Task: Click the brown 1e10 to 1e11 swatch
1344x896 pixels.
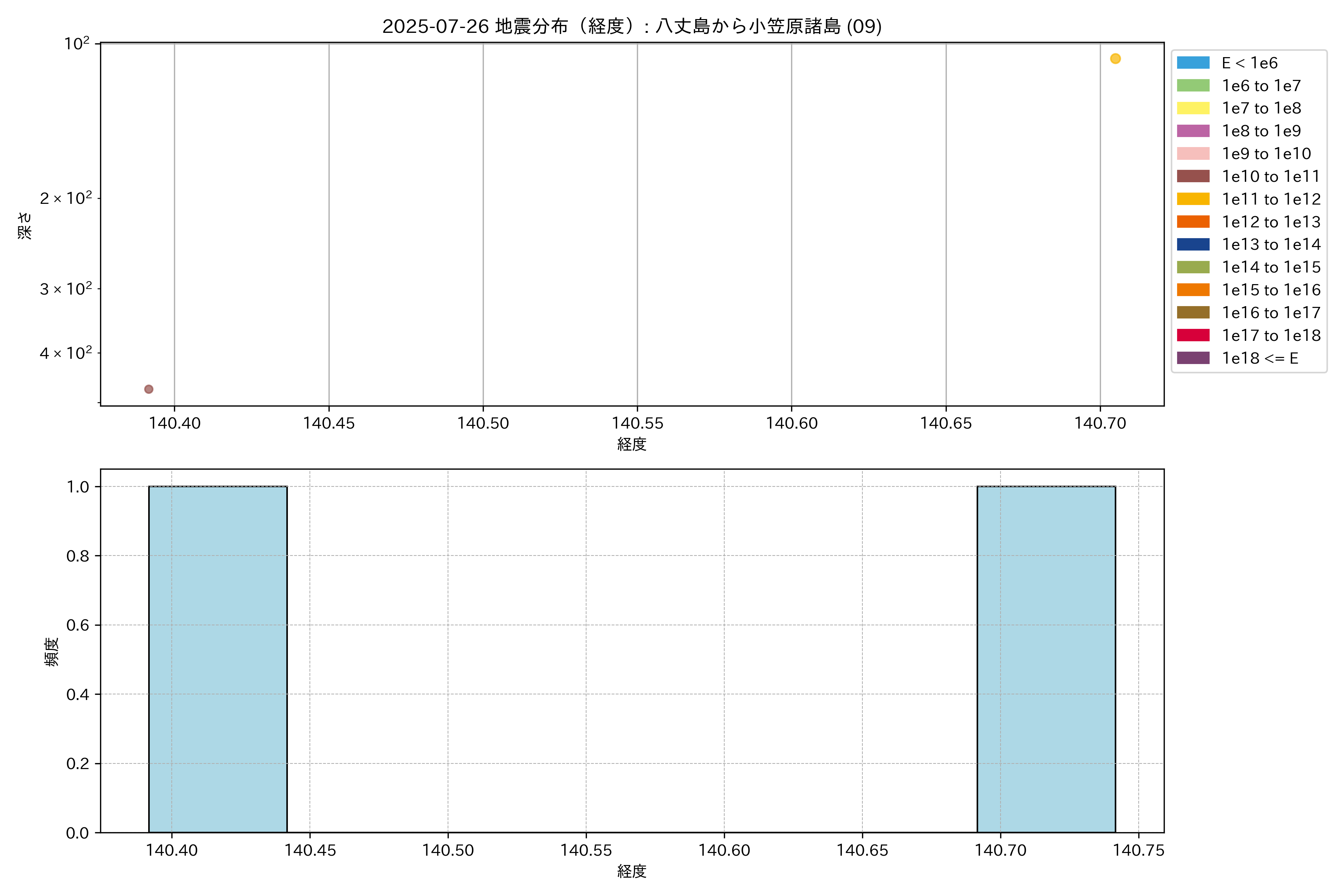Action: (x=1192, y=177)
